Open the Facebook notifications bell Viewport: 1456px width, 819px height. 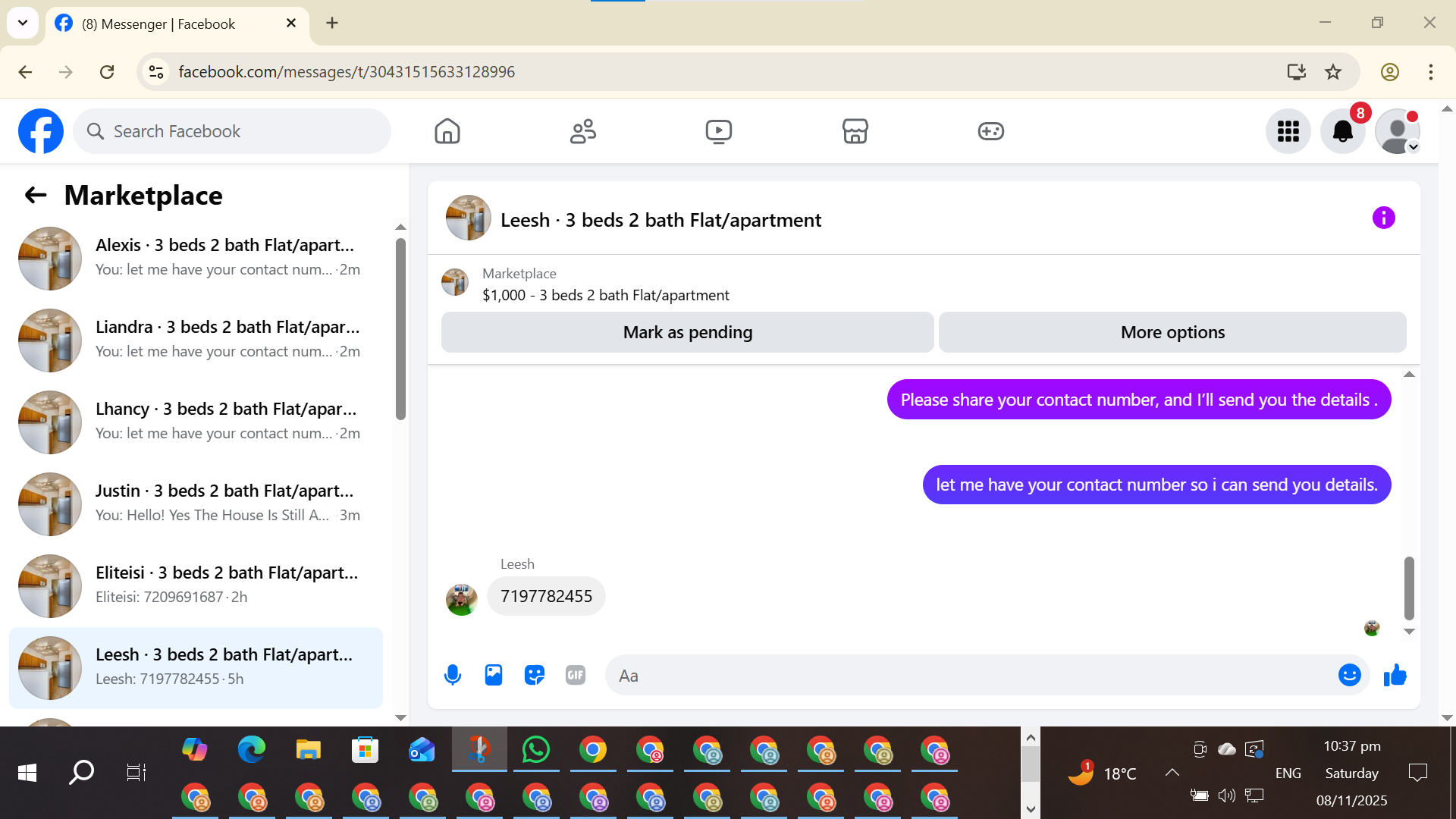coord(1342,131)
